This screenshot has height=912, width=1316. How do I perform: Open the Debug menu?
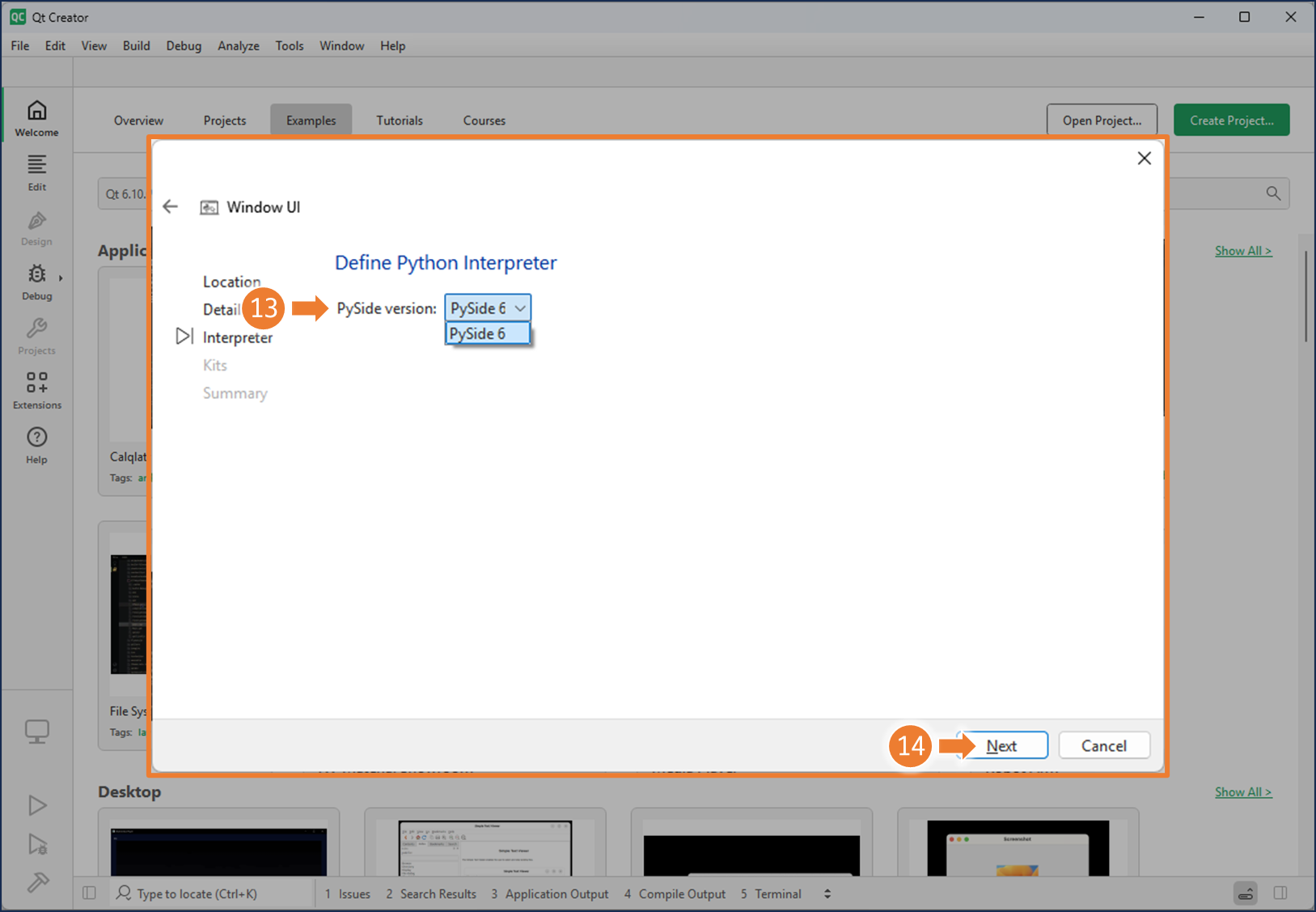click(184, 46)
